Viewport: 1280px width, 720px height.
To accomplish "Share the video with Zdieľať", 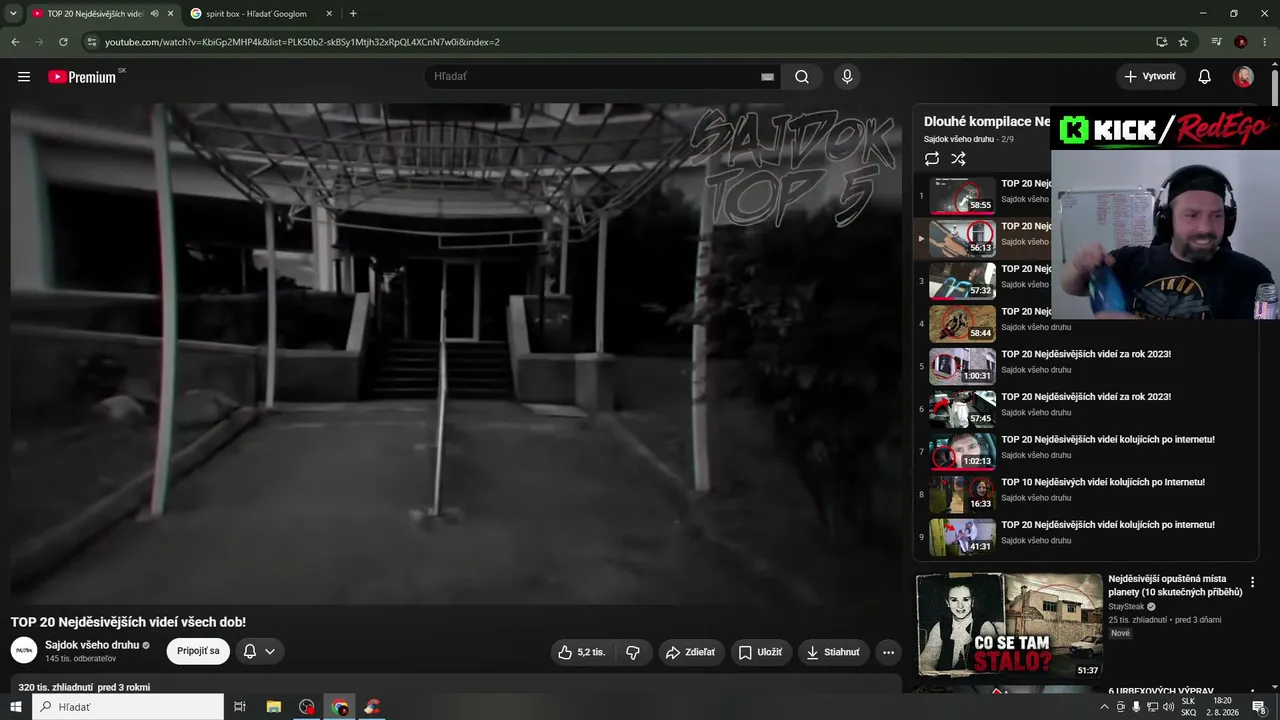I will [x=691, y=652].
